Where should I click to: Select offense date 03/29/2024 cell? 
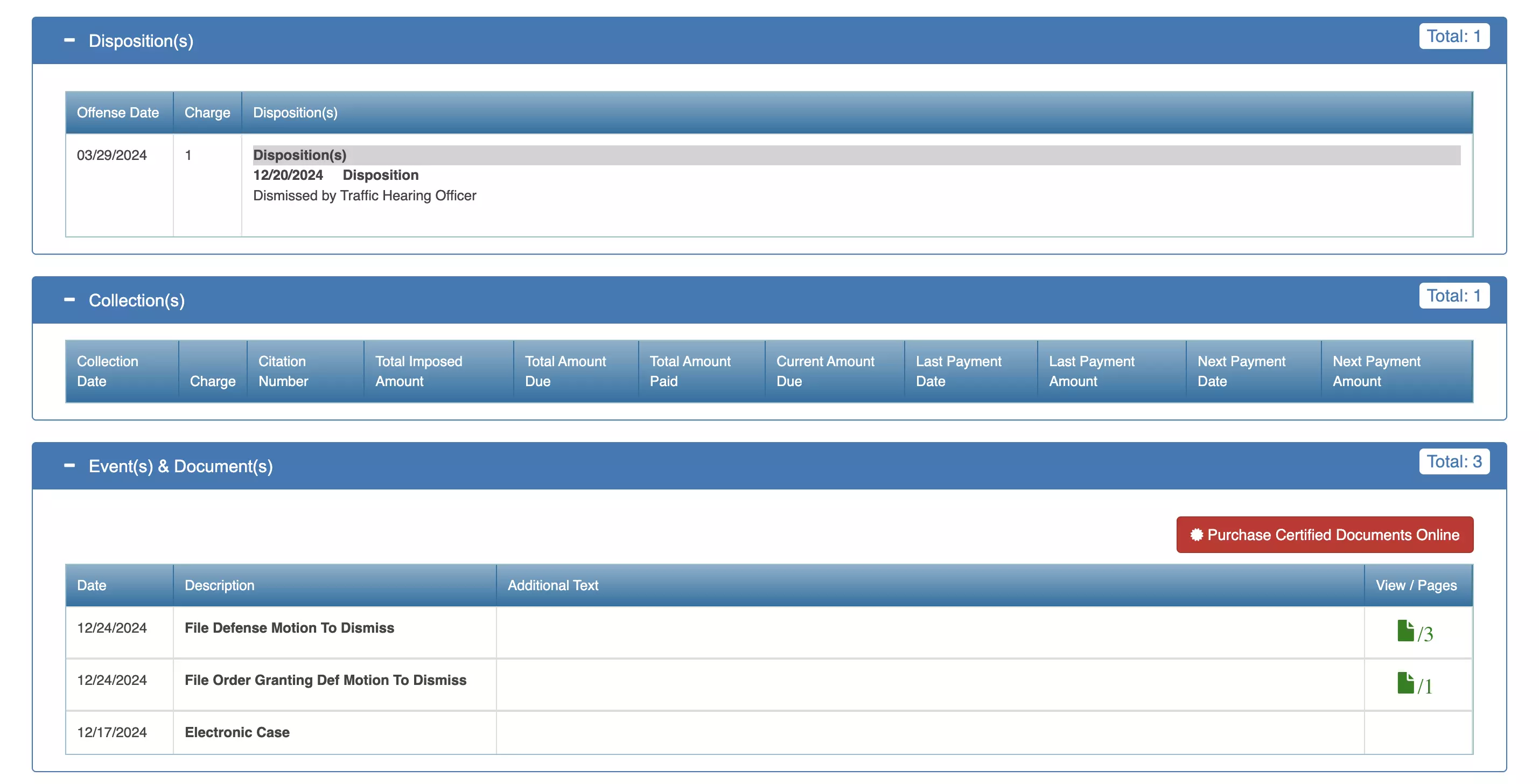tap(119, 185)
